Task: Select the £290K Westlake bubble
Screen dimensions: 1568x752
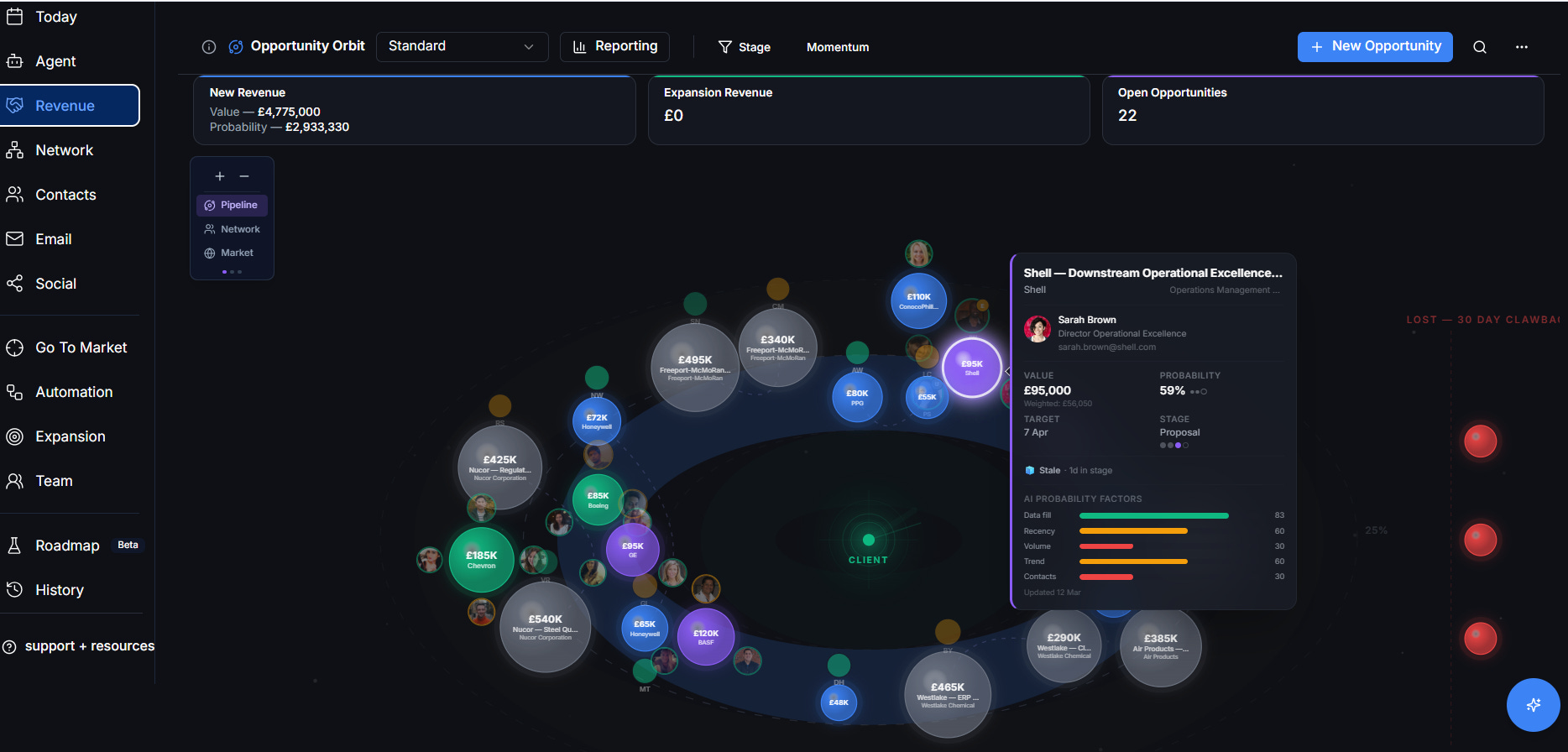Action: pos(1064,645)
